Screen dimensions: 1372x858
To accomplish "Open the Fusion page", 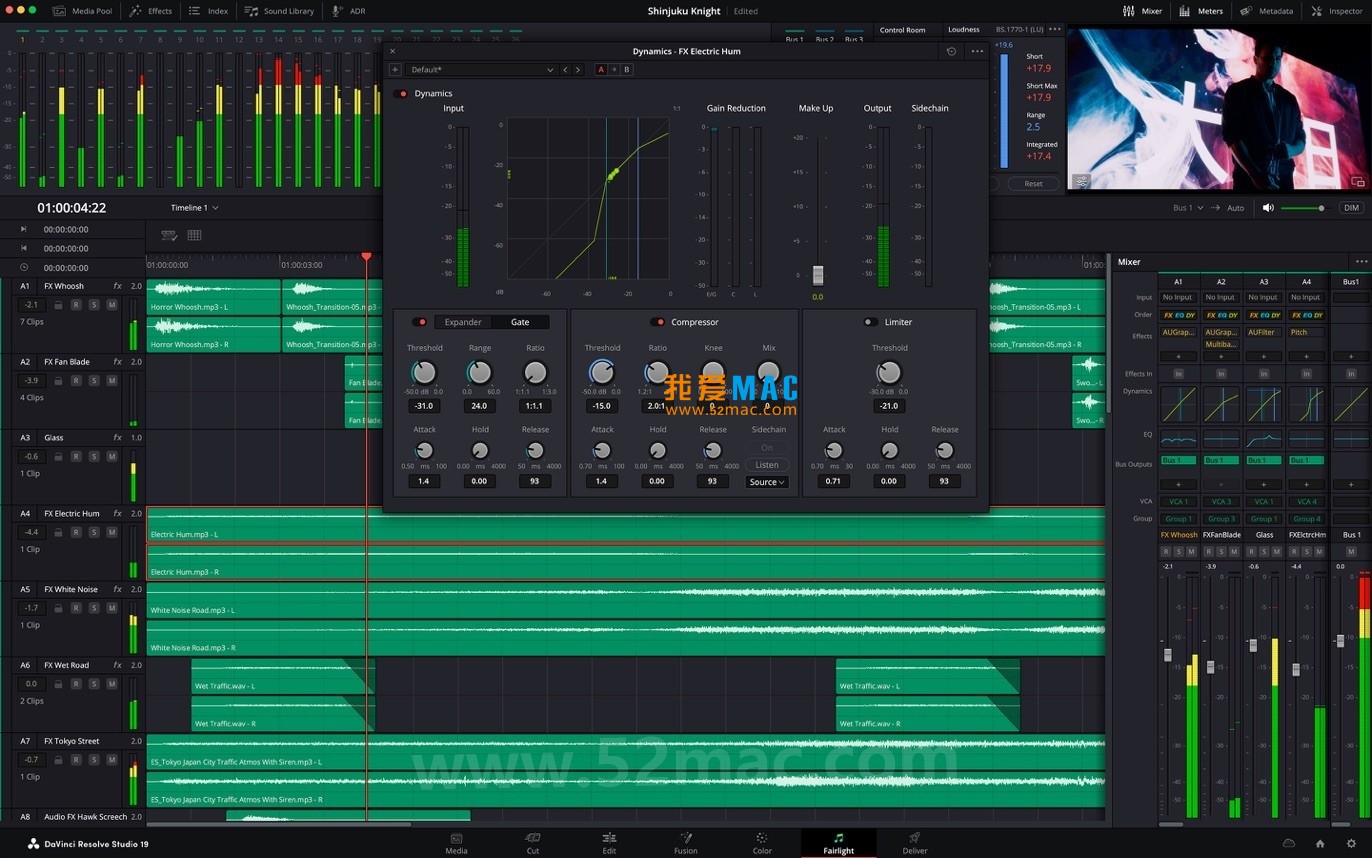I will click(685, 843).
